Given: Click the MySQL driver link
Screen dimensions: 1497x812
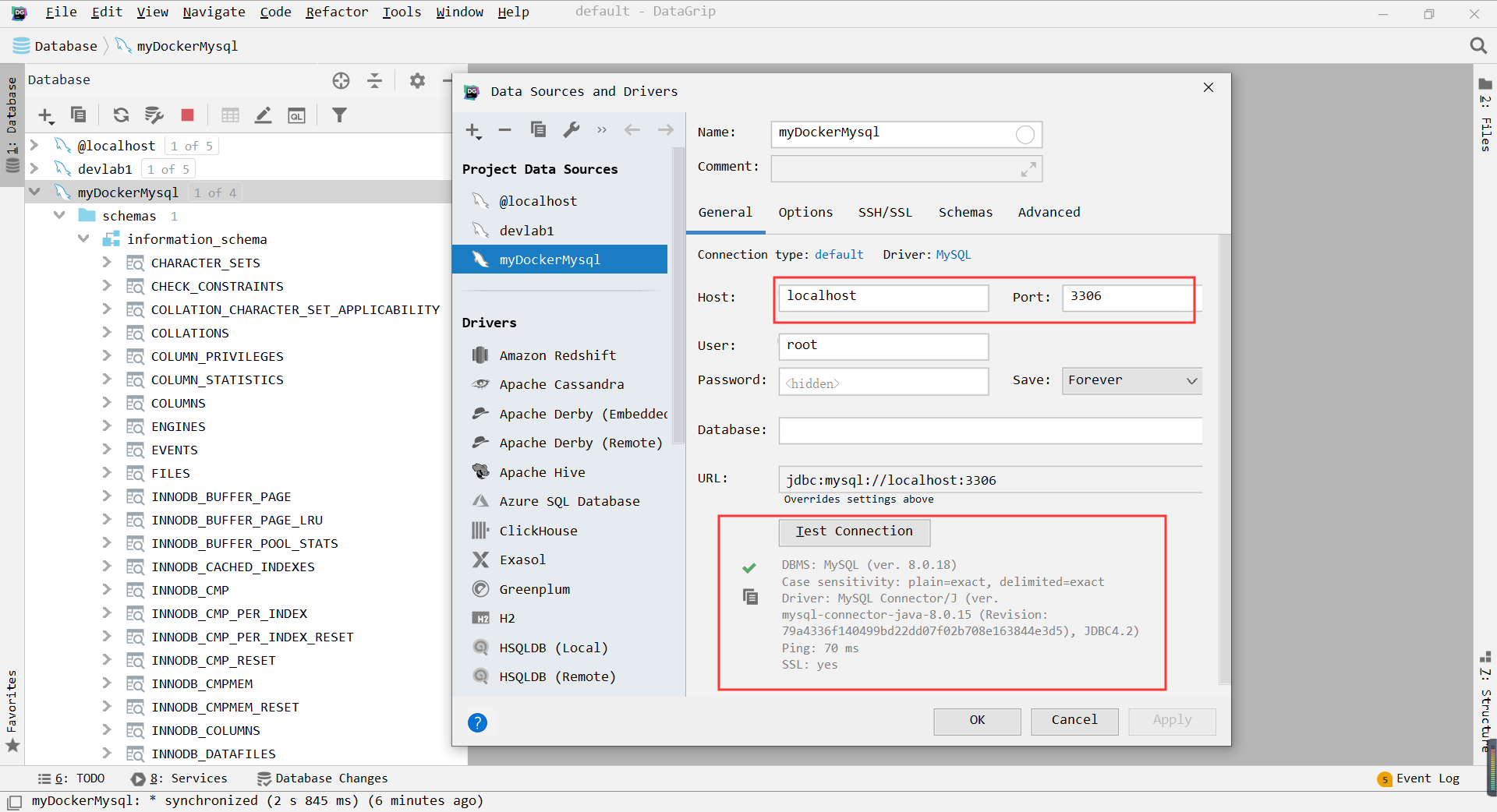Looking at the screenshot, I should coord(953,255).
